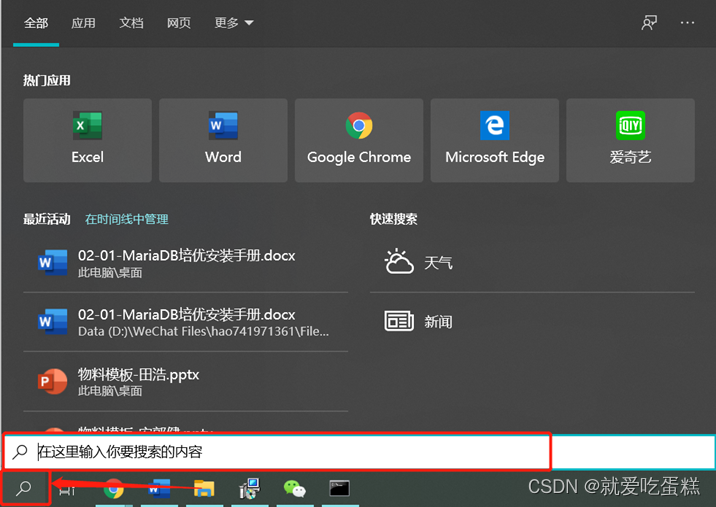Expand the 更多 dropdown

(x=234, y=23)
